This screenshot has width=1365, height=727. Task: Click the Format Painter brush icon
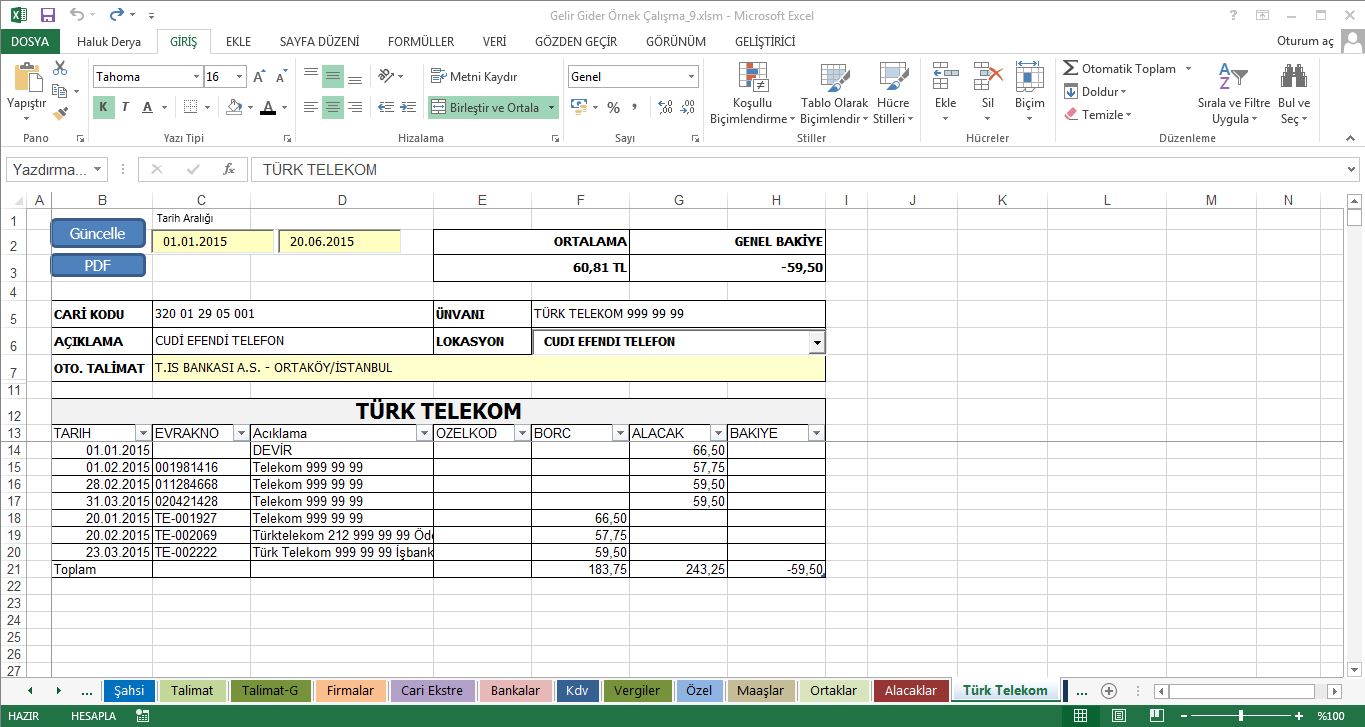pyautogui.click(x=60, y=113)
